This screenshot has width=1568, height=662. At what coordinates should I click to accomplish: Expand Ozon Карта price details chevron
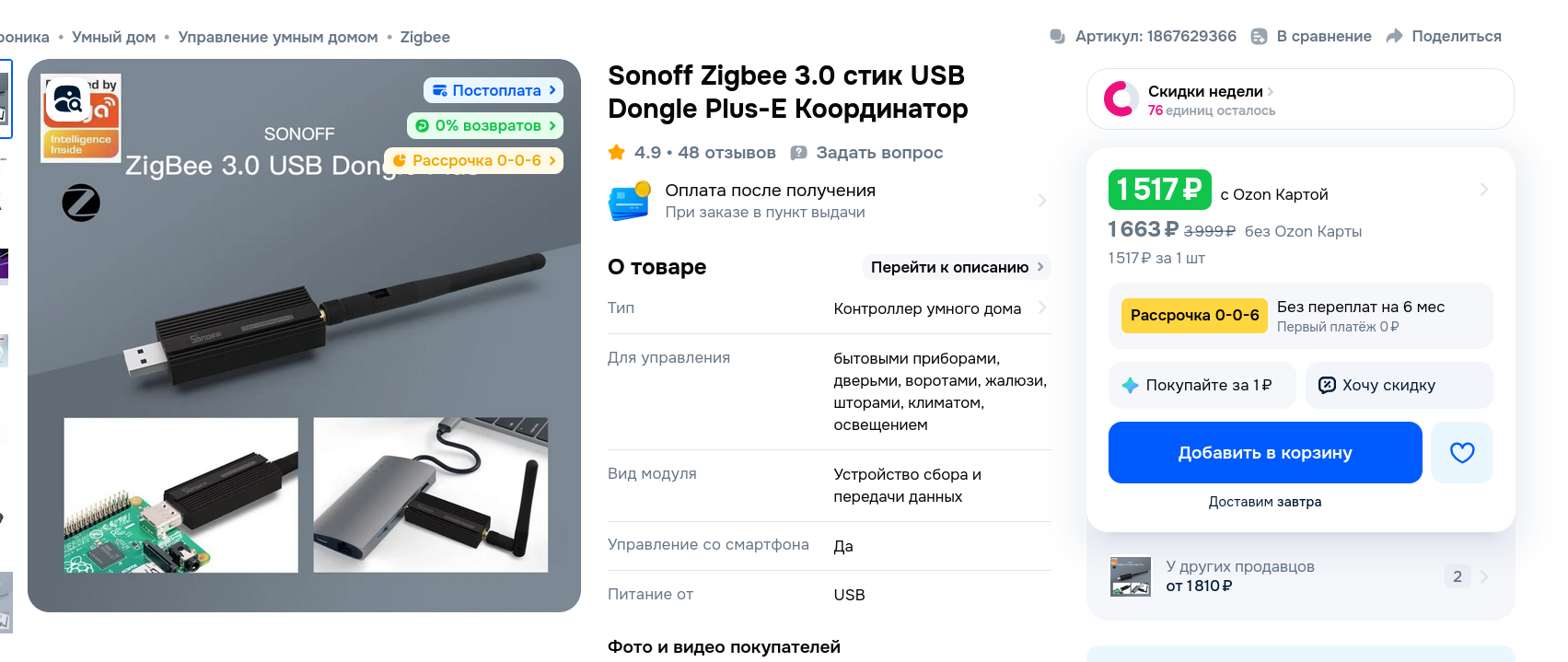[x=1483, y=189]
